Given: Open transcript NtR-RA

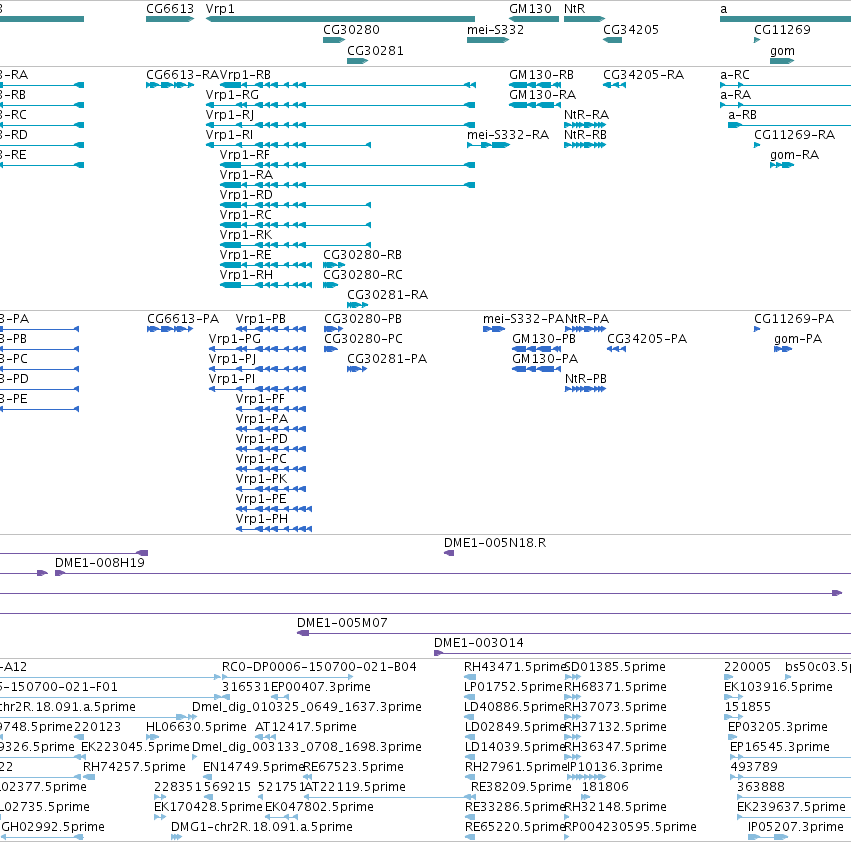Looking at the screenshot, I should (x=586, y=115).
